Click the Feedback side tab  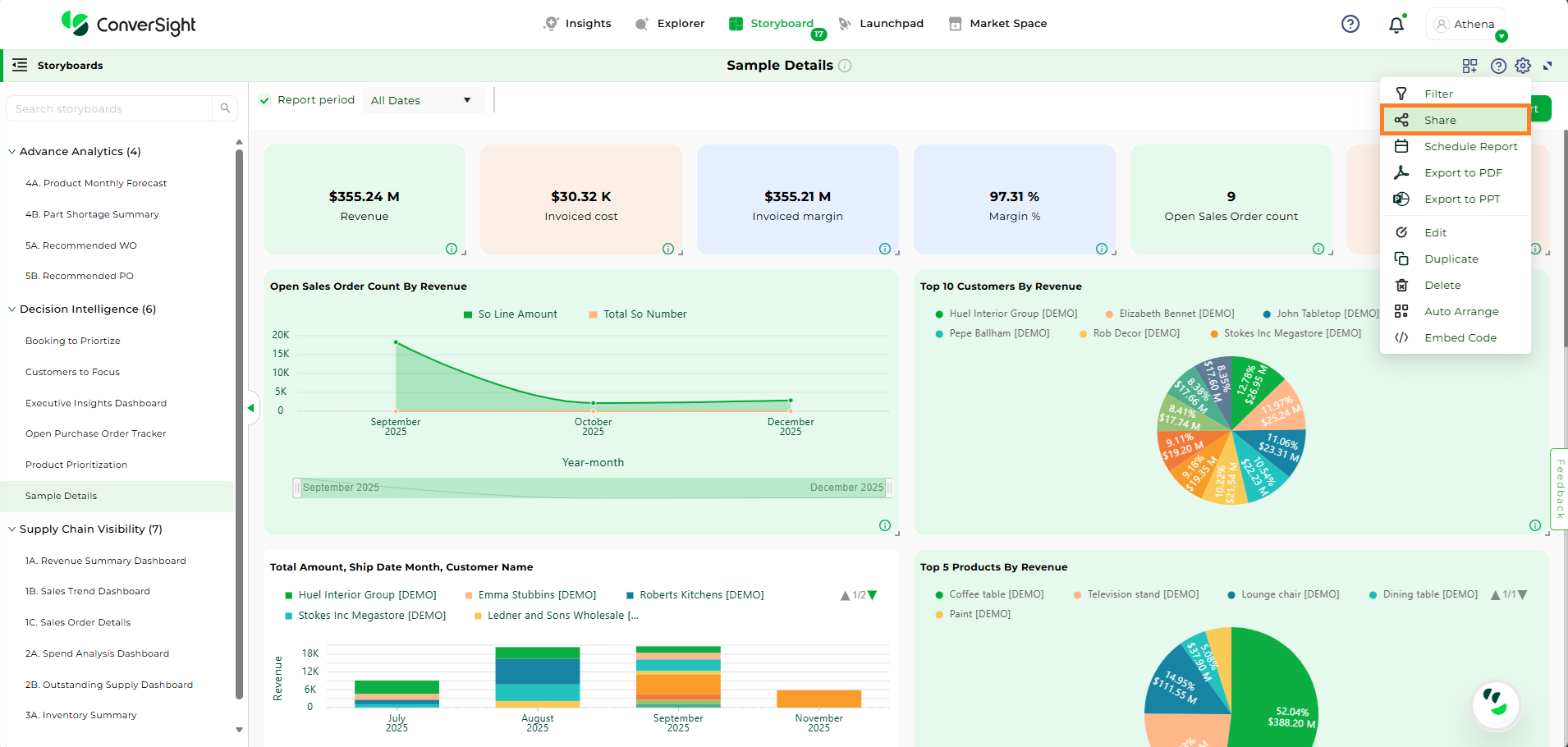(x=1559, y=488)
